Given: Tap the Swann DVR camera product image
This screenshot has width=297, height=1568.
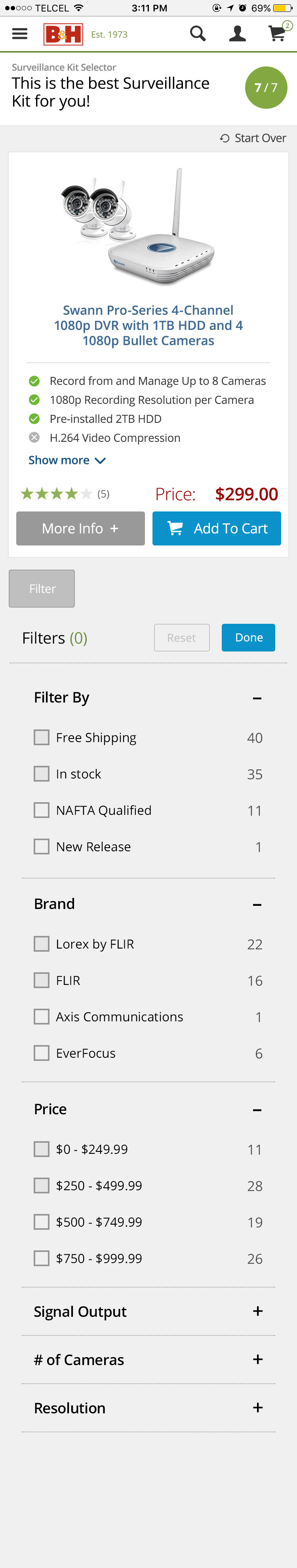Looking at the screenshot, I should coord(139,226).
